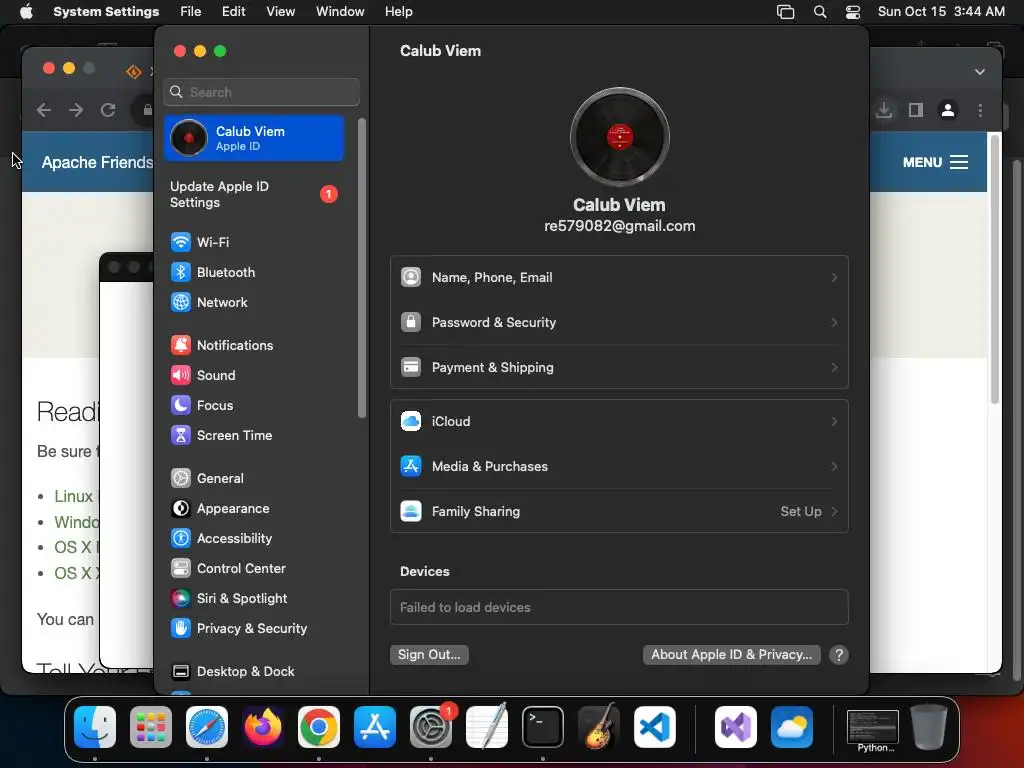Click the Finder icon in the Dock

coord(95,727)
